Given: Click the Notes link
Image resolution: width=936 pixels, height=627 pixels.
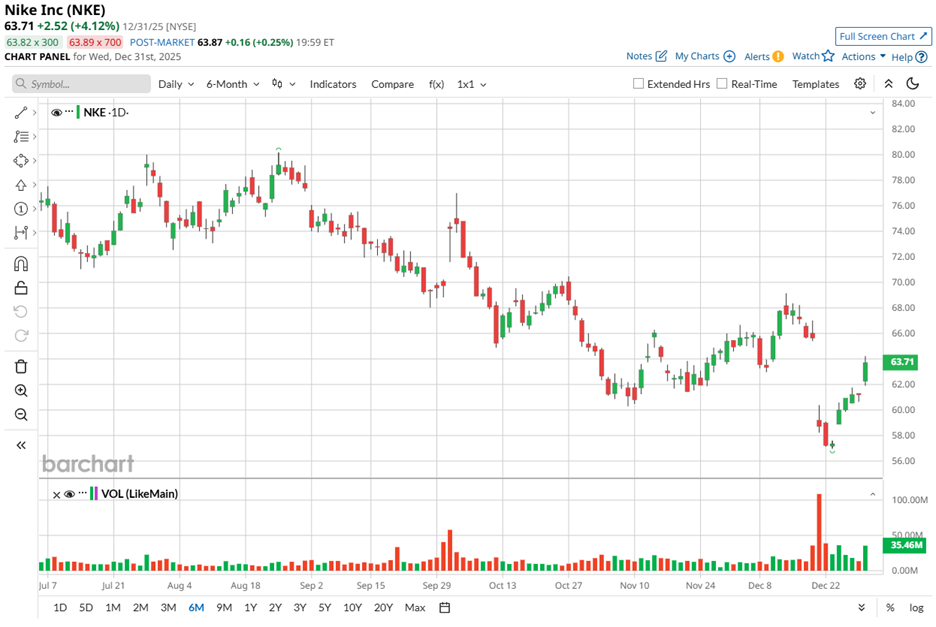Looking at the screenshot, I should (639, 56).
